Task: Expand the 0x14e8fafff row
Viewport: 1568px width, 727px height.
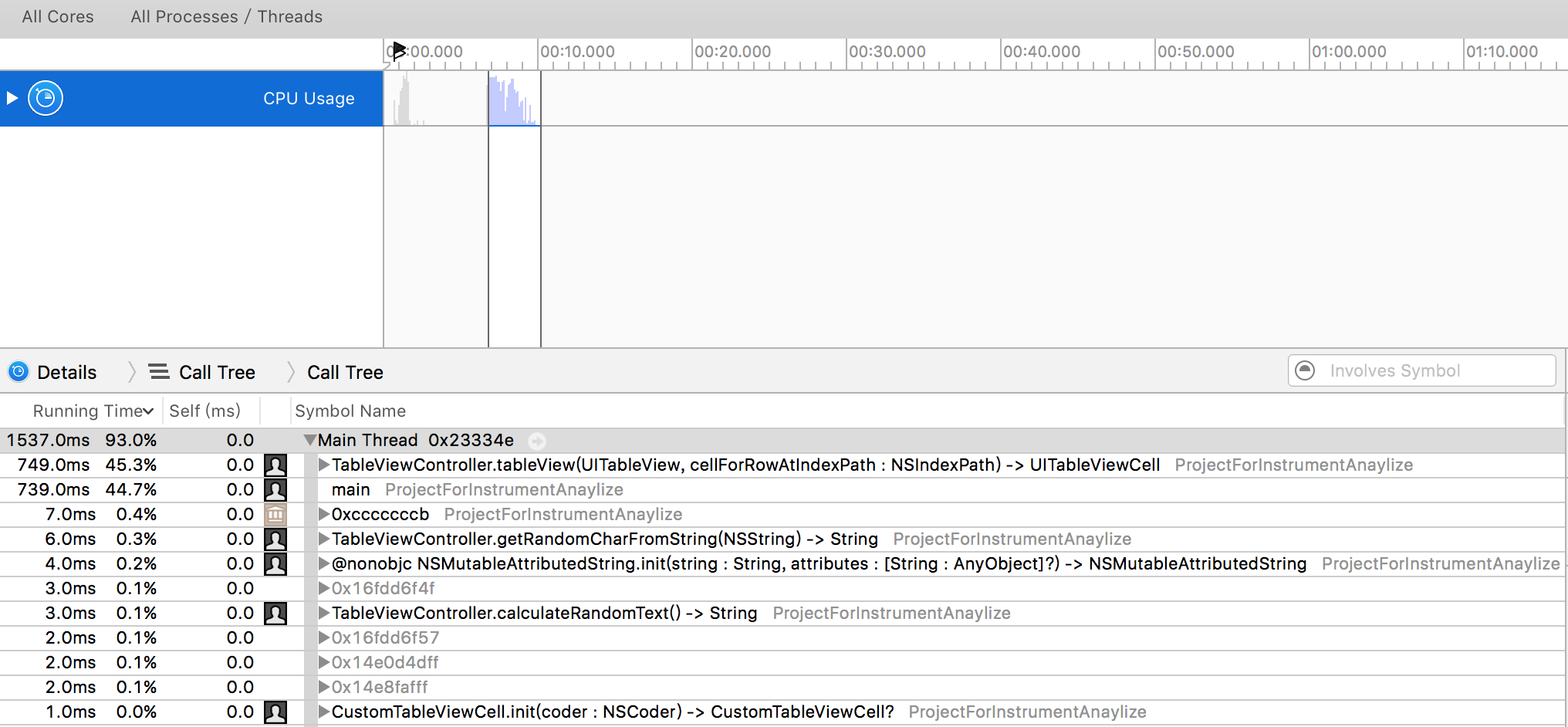Action: 324,687
